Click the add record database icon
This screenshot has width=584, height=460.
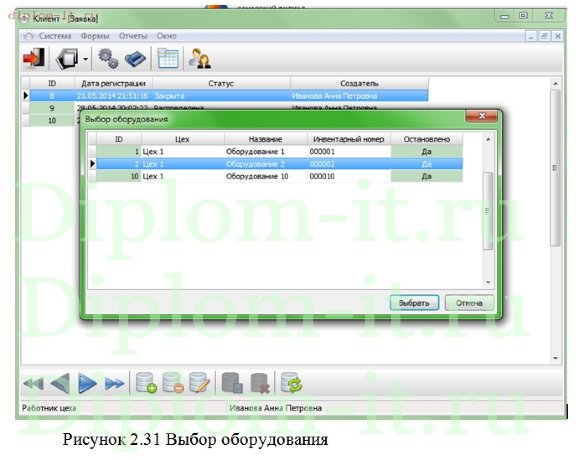(146, 383)
